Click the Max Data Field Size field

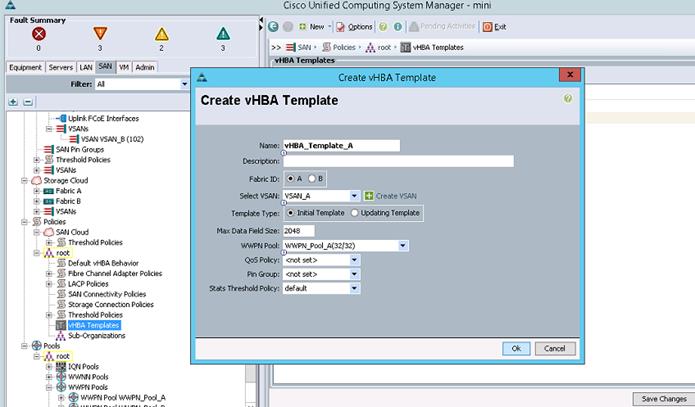tap(298, 231)
